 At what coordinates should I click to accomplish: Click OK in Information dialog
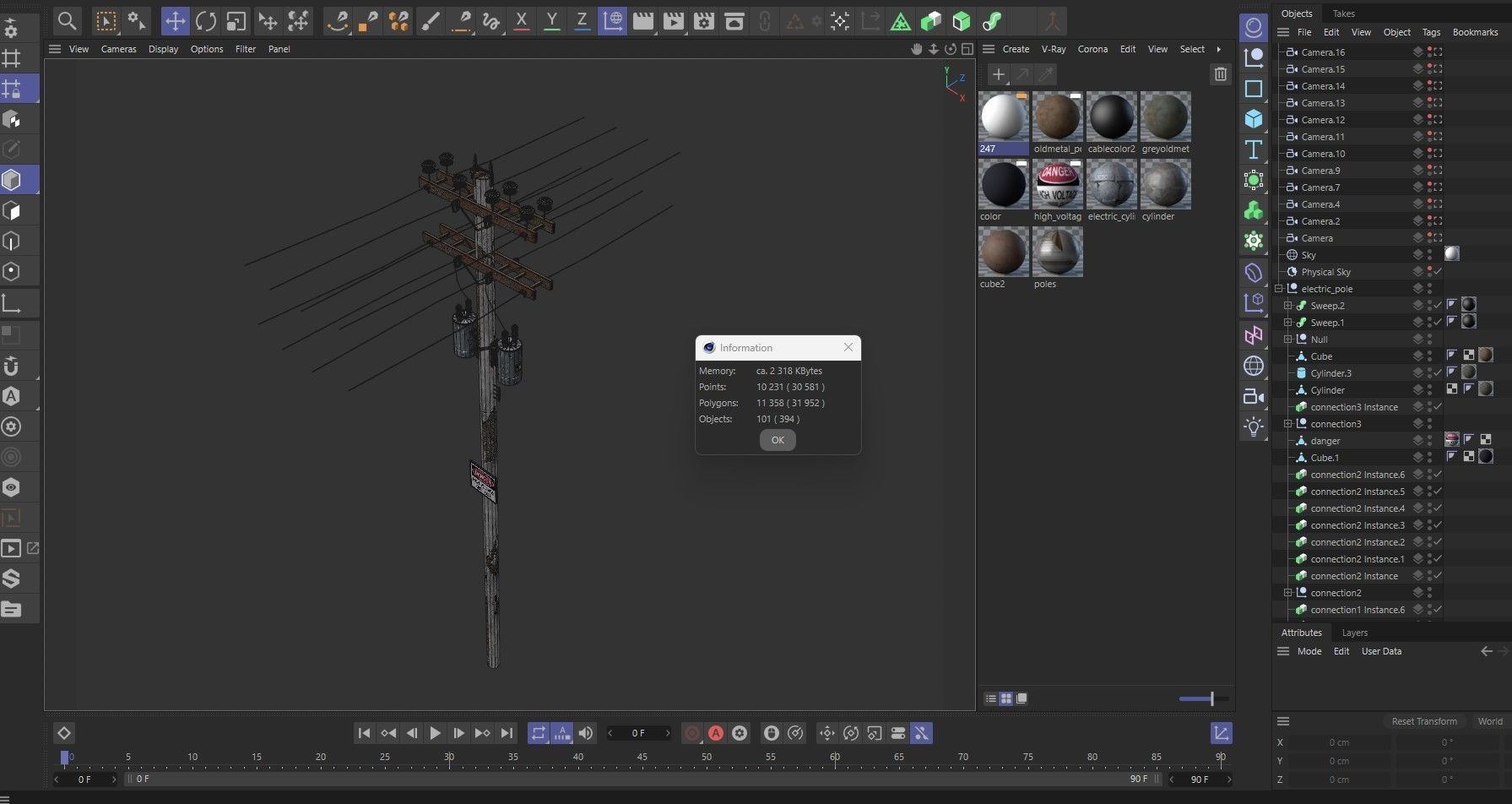(777, 440)
